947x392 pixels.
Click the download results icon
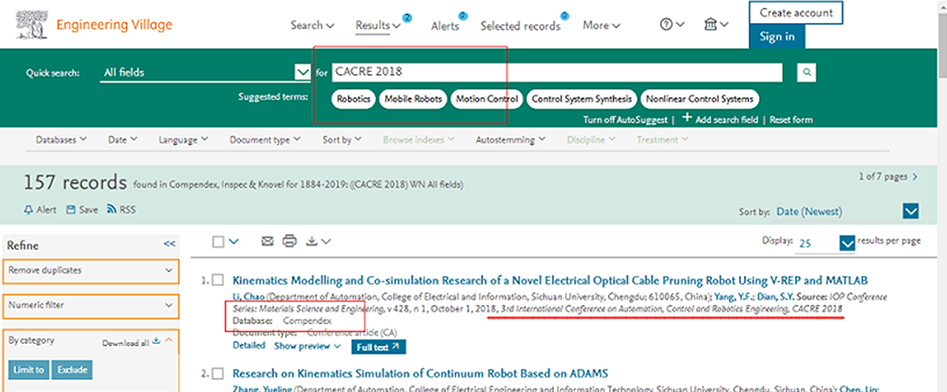318,241
